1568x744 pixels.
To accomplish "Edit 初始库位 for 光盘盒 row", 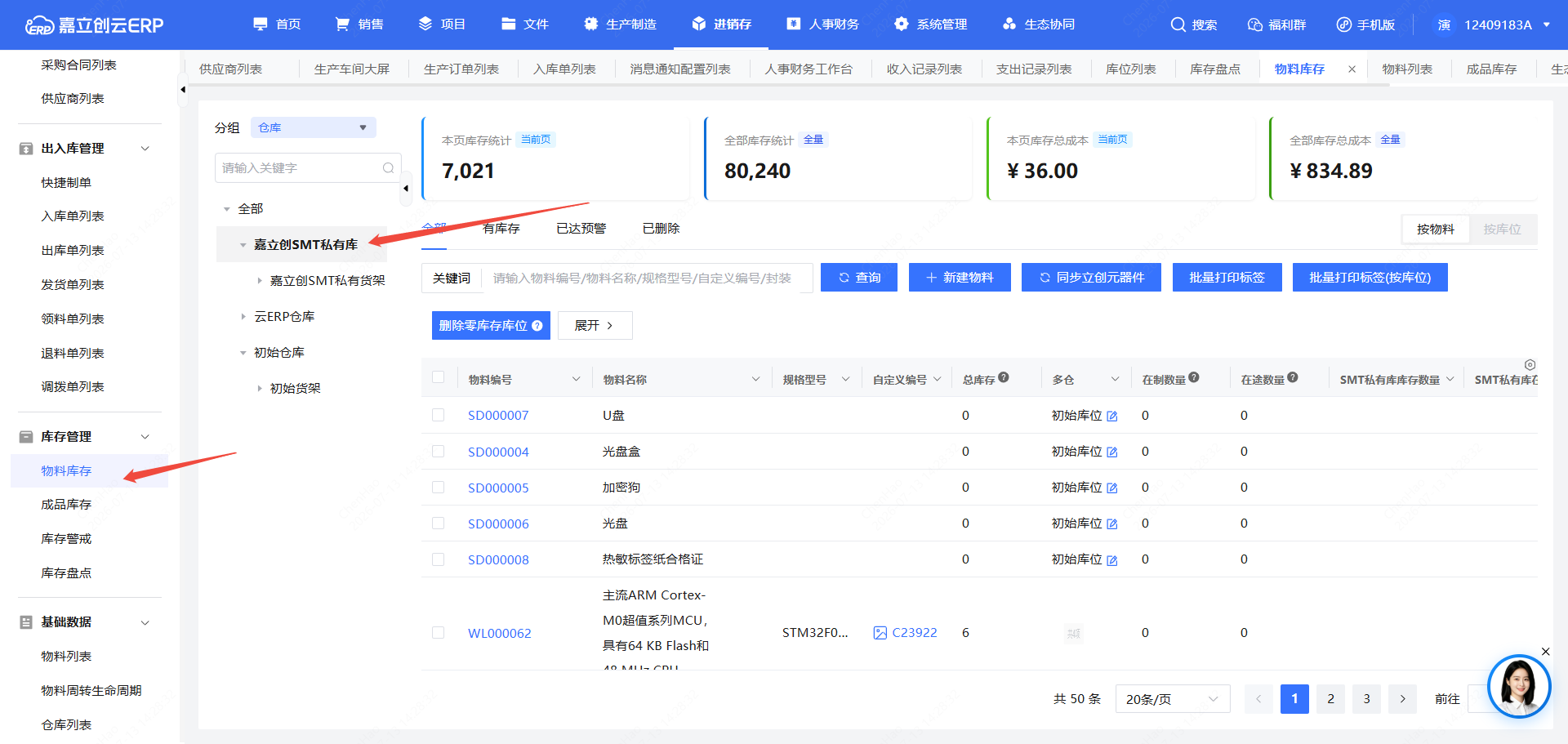I will tap(1111, 452).
